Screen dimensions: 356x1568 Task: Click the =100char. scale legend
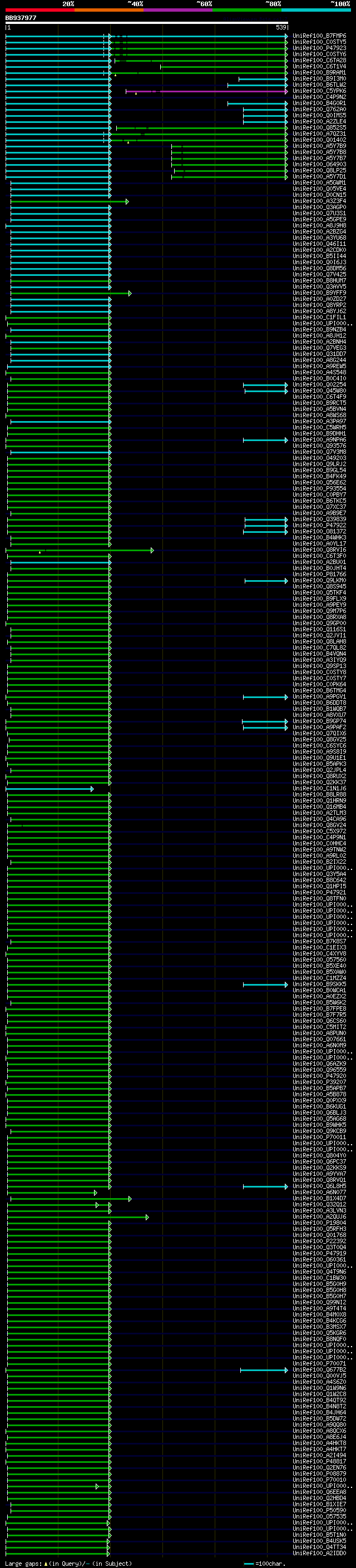click(x=265, y=1563)
